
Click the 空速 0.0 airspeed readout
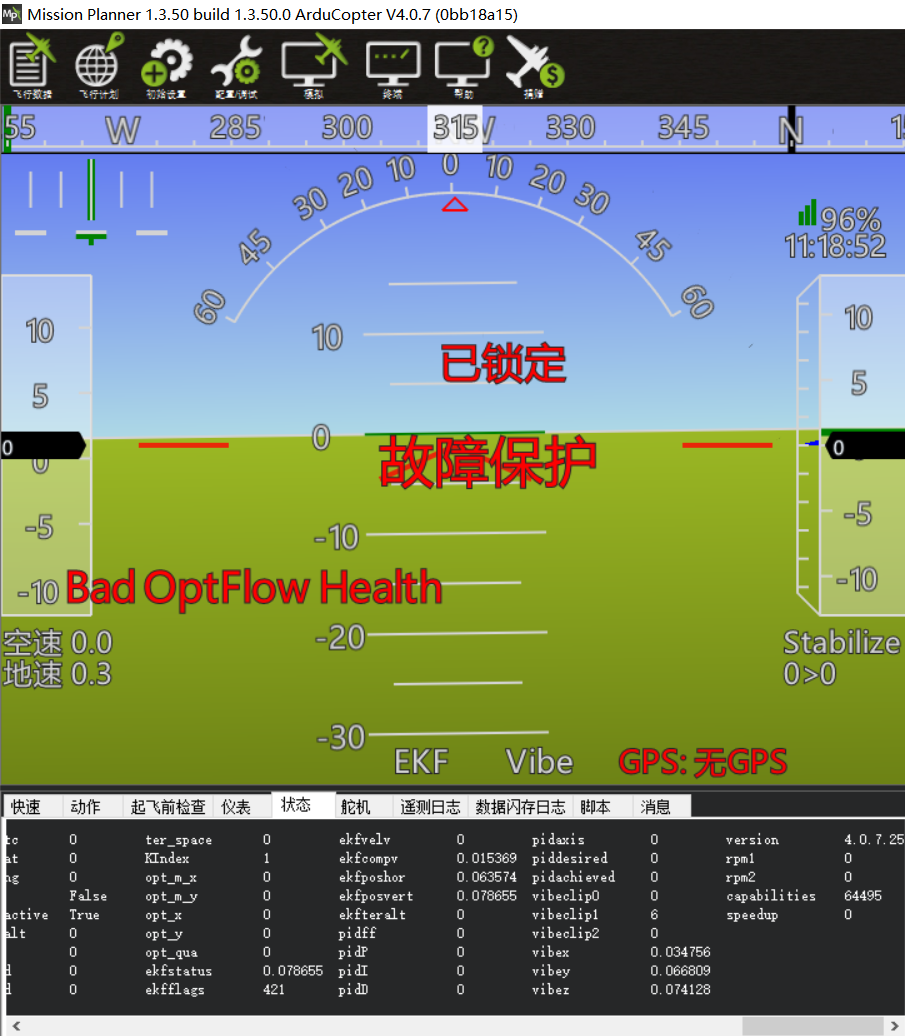[x=58, y=642]
